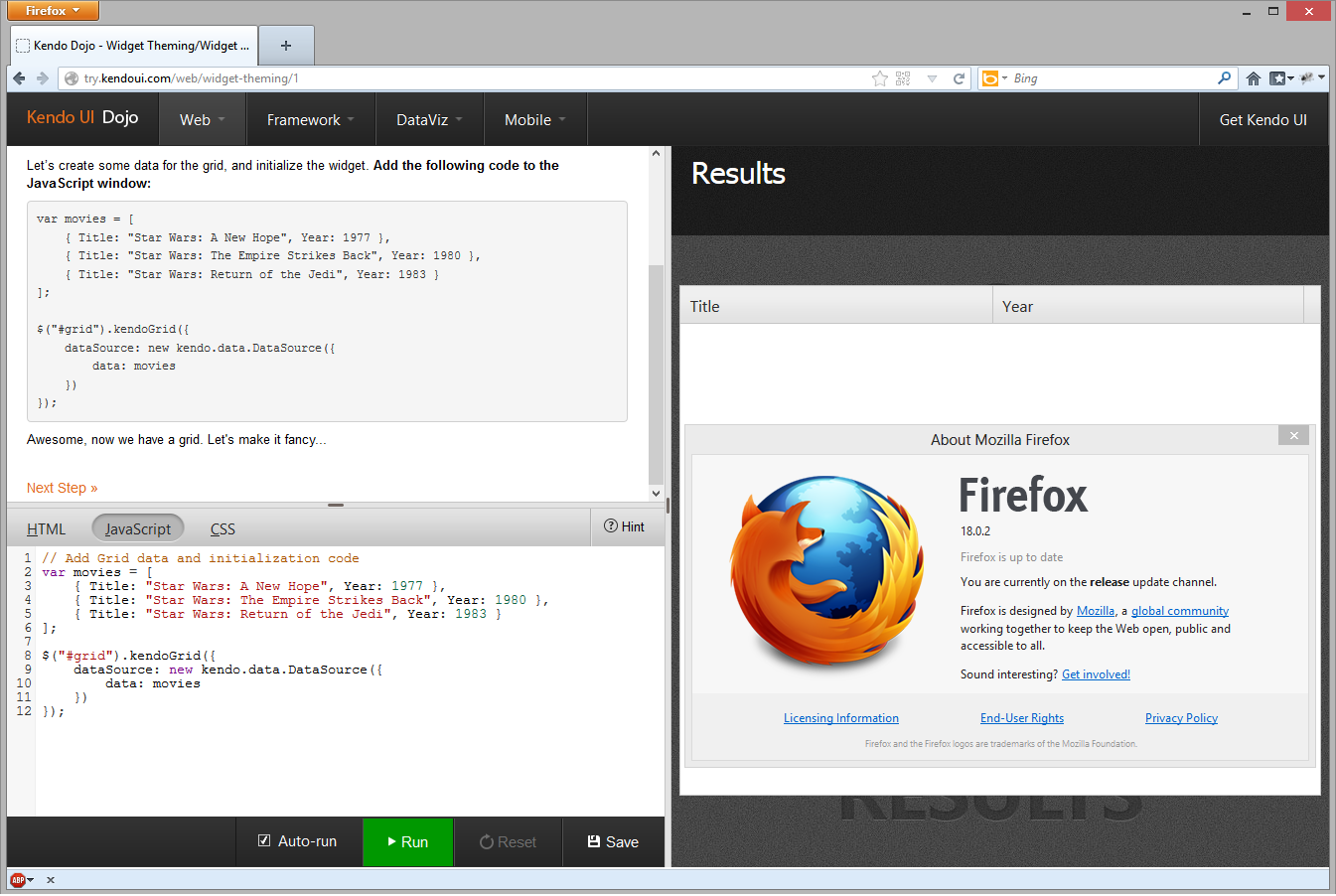Image resolution: width=1336 pixels, height=896 pixels.
Task: Click the vertical splitter handle beside Results
Action: coord(668,506)
